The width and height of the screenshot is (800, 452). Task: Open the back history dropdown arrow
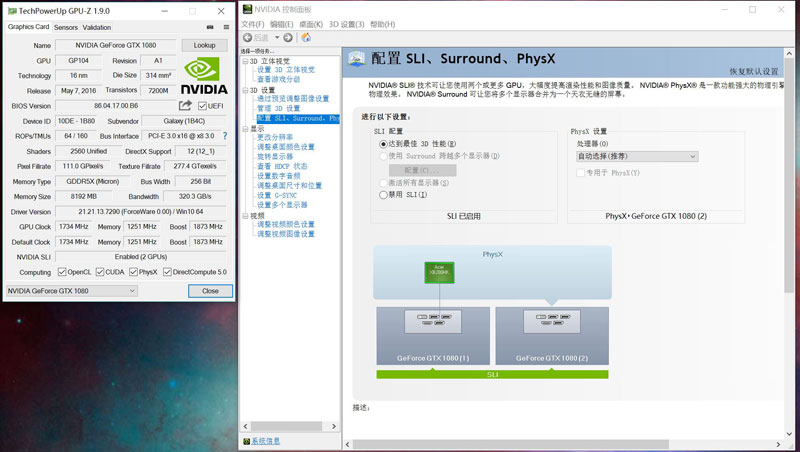277,37
